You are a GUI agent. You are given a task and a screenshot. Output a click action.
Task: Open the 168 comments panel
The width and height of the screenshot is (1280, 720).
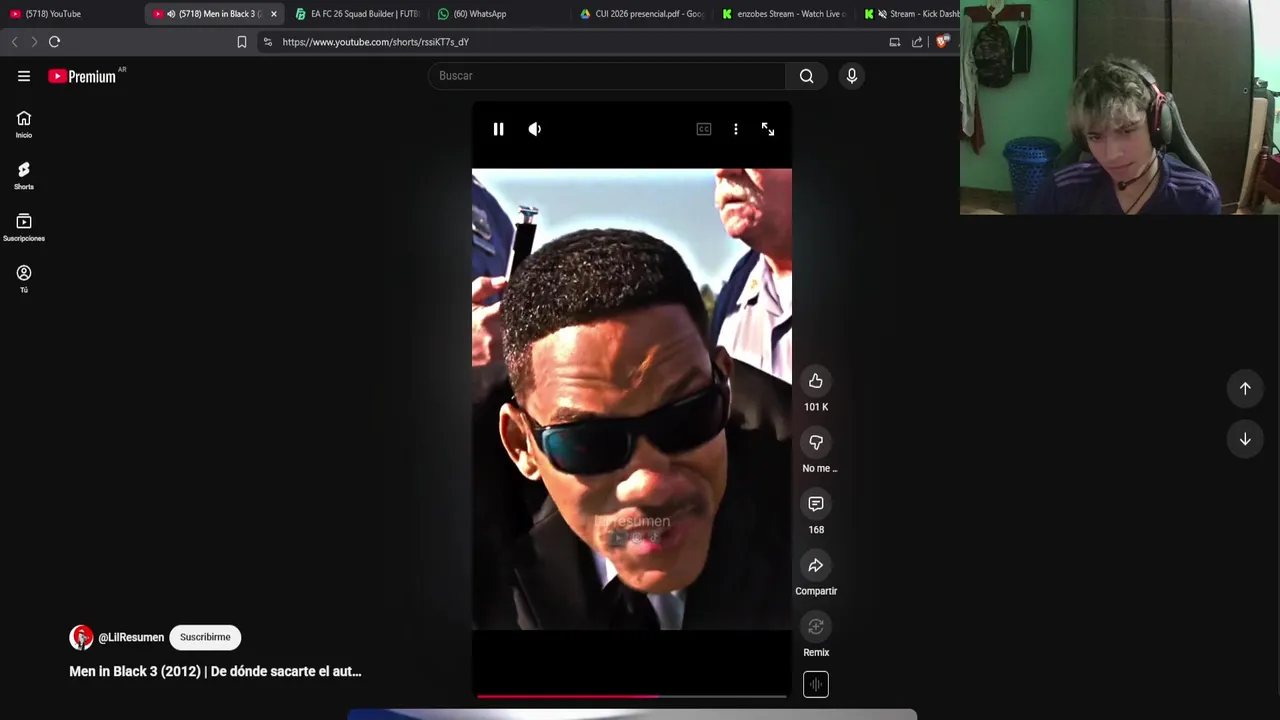point(816,504)
